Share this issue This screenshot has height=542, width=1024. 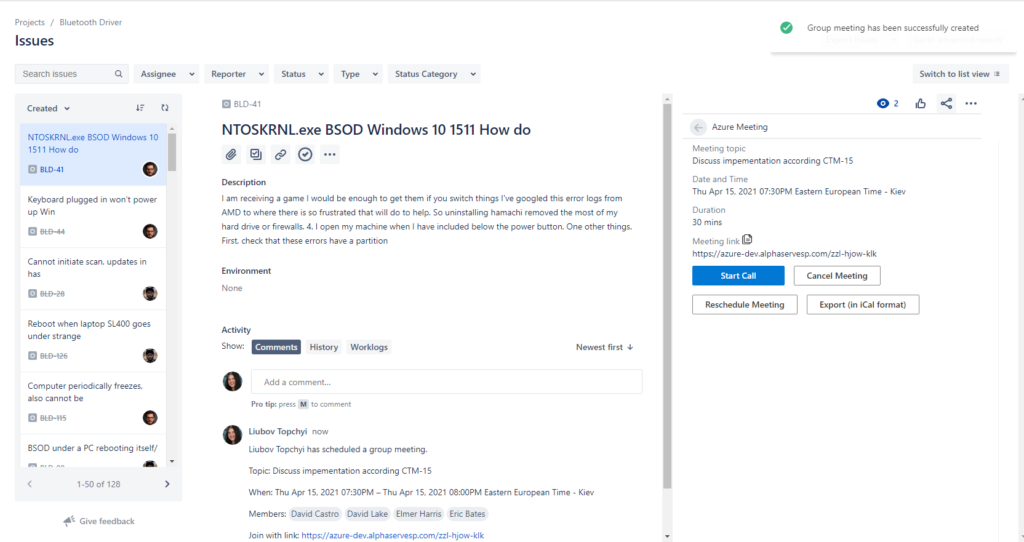pos(946,103)
